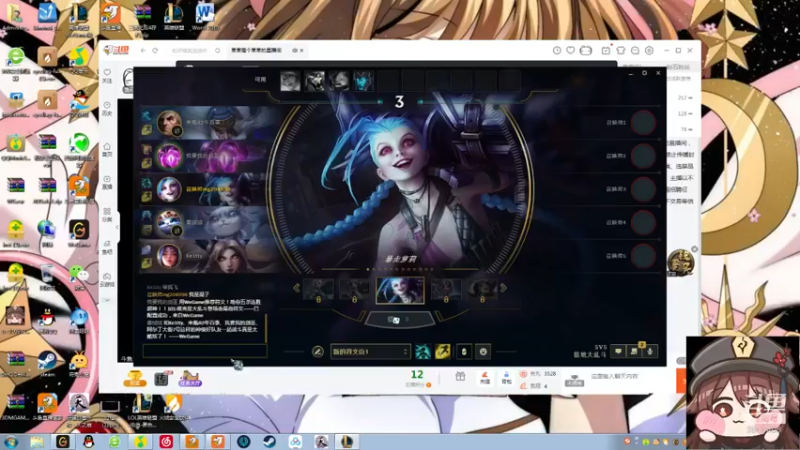Open Huya sidebar Categories item

[107, 215]
